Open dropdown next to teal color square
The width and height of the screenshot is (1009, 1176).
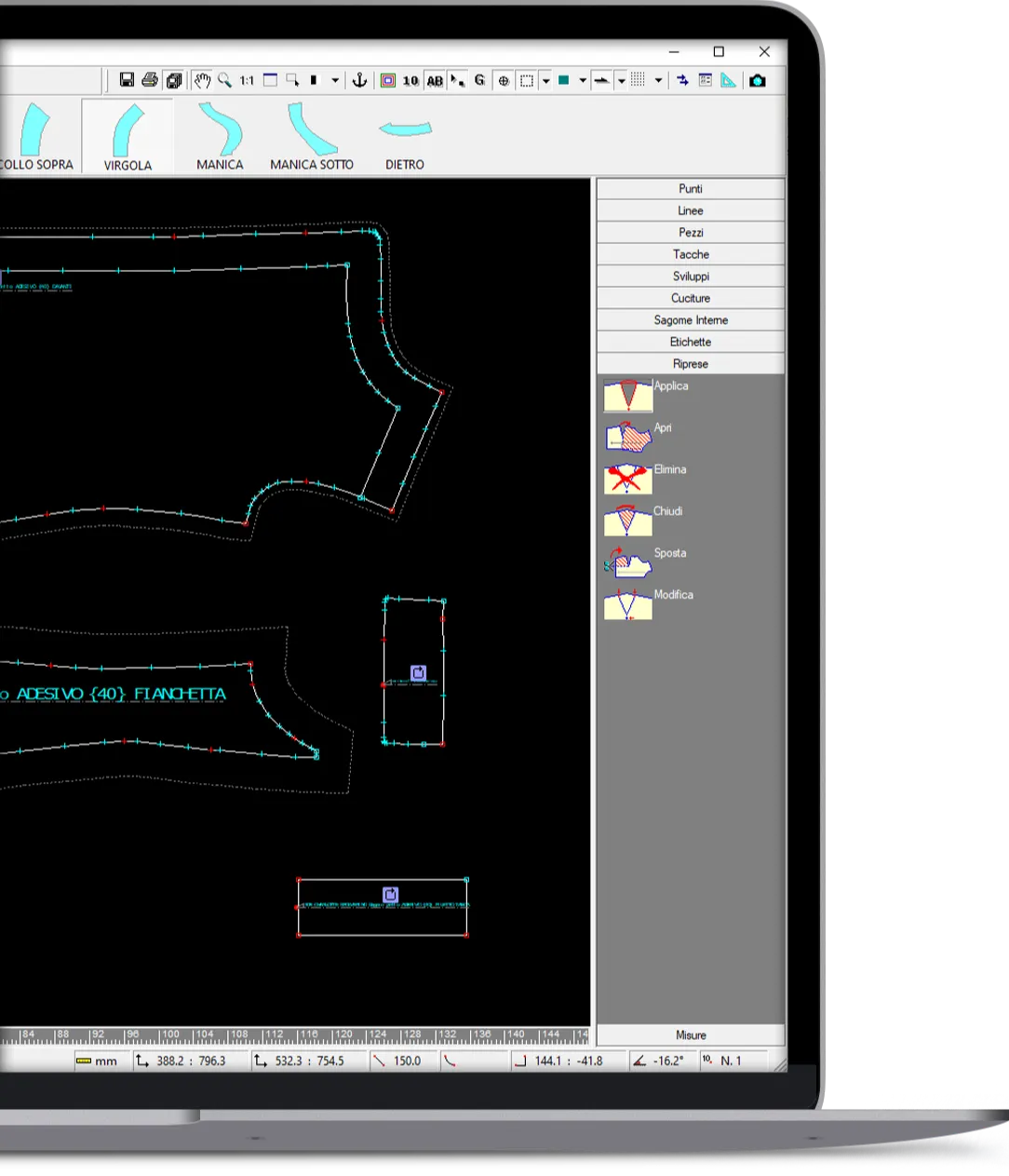point(583,81)
